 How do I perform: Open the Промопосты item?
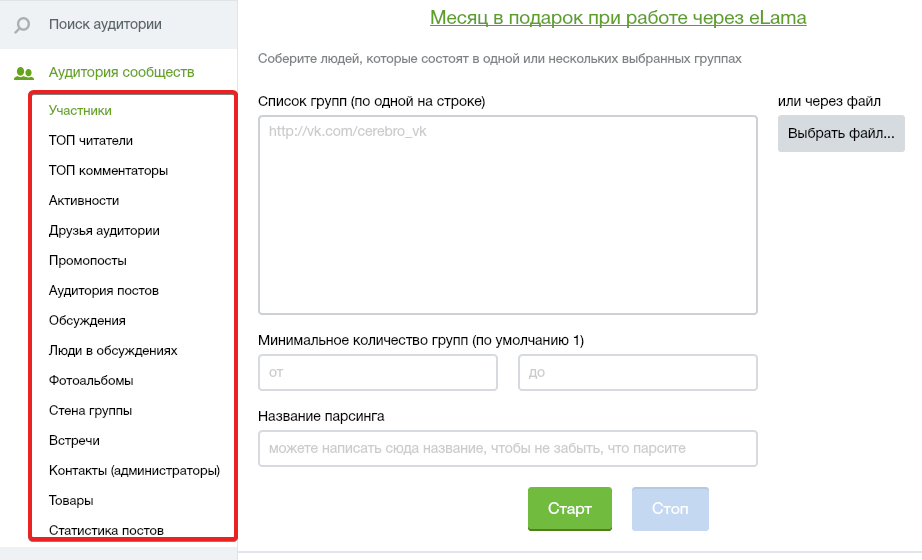[88, 261]
